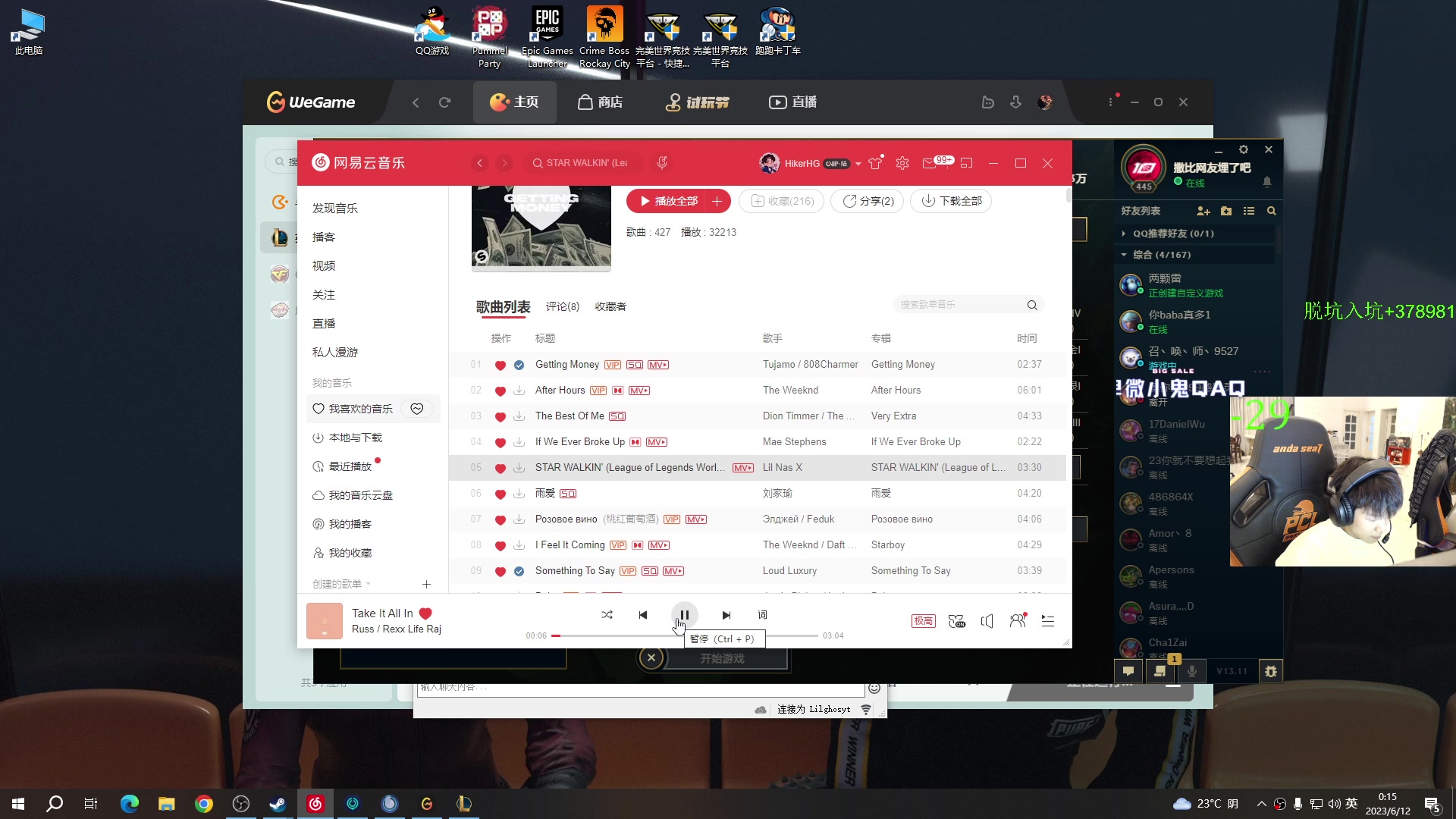Image resolution: width=1456 pixels, height=819 pixels.
Task: Open WeGame 直播 tab
Action: [x=793, y=102]
